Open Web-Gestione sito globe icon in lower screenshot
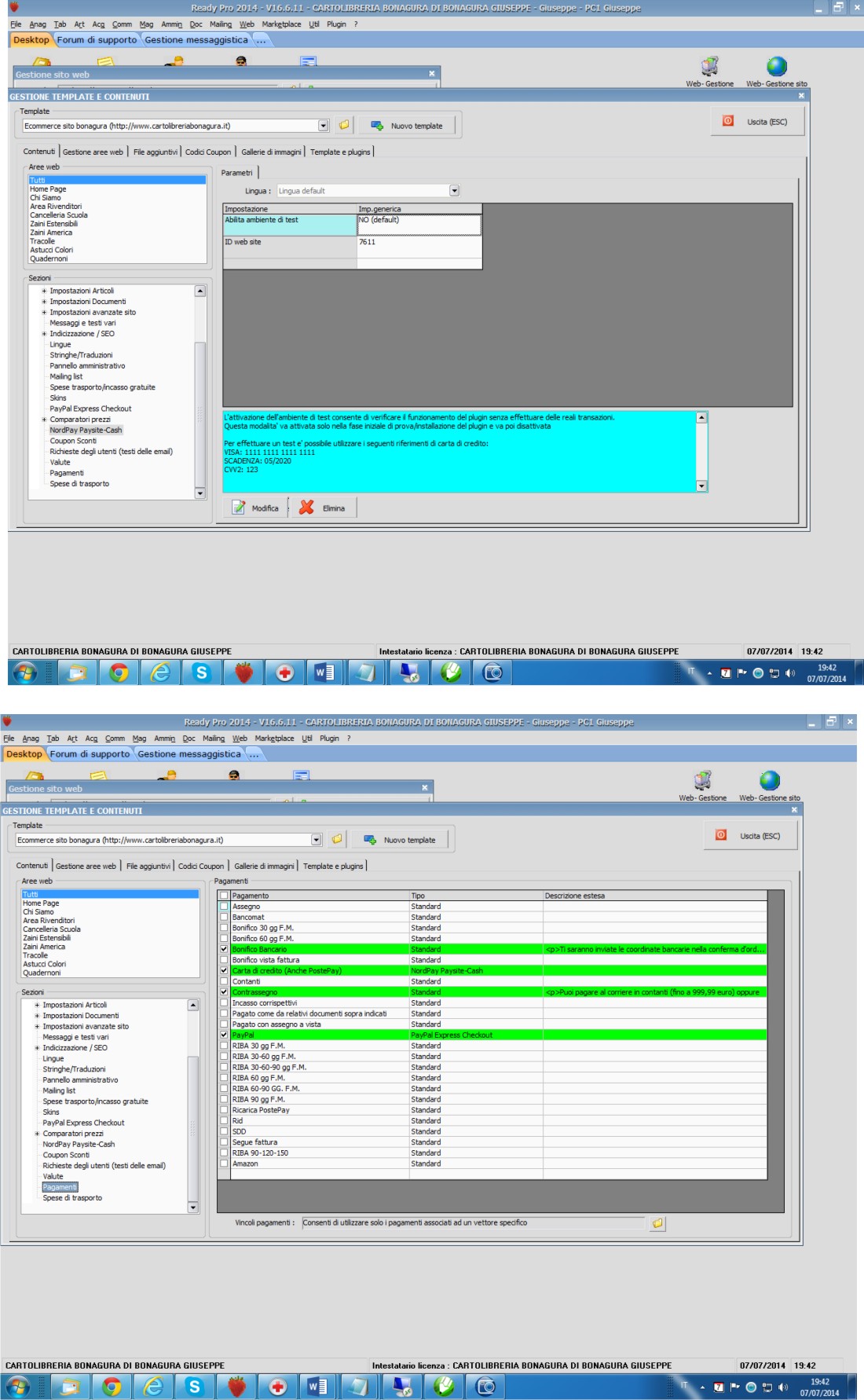The image size is (864, 1400). coord(769,786)
